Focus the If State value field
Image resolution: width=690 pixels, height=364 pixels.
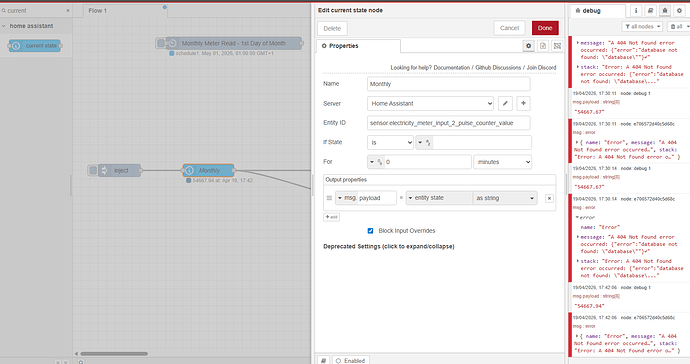coord(482,143)
